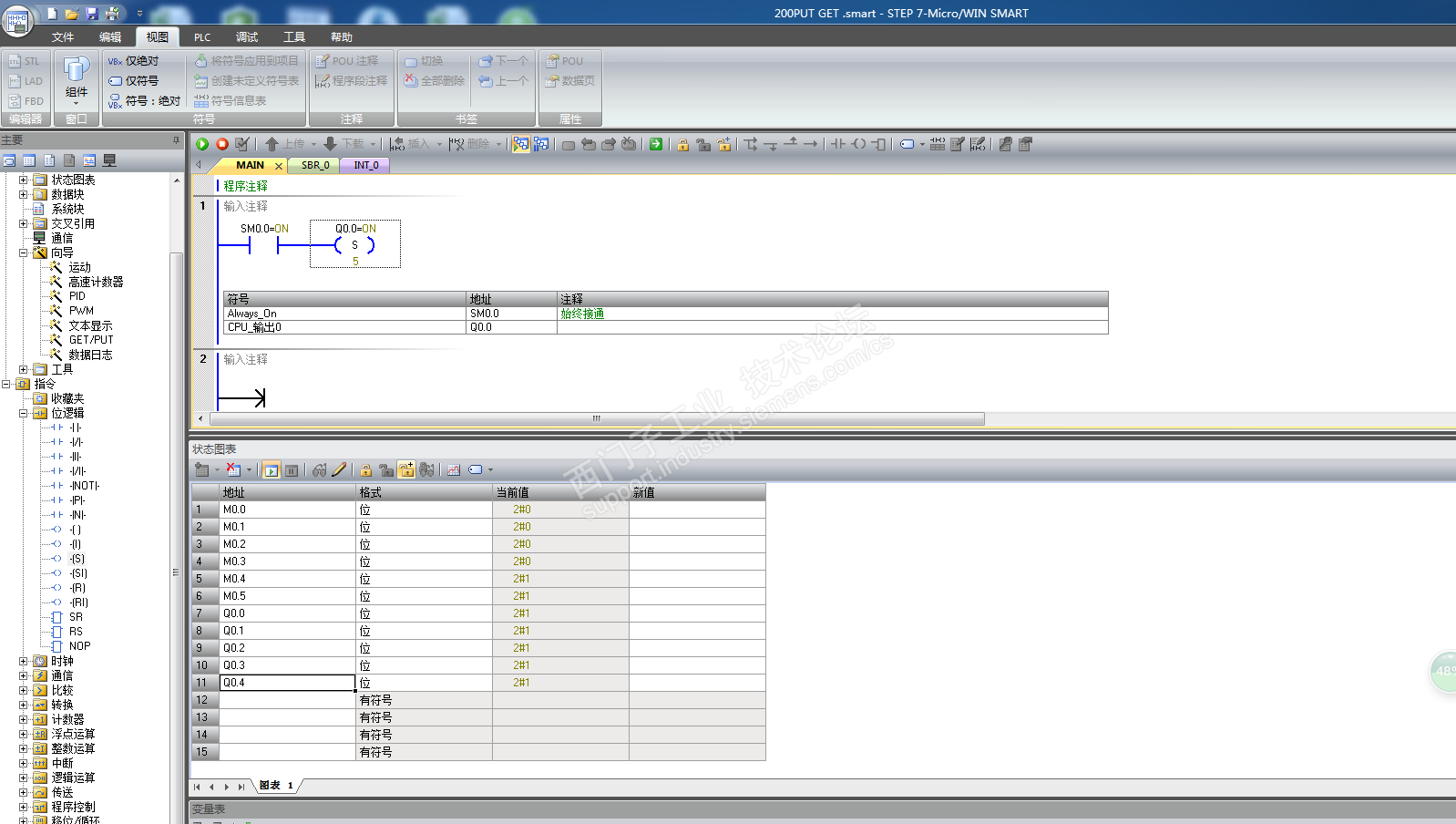Click the upload (上传) arrow icon
The height and width of the screenshot is (824, 1456).
[272, 144]
